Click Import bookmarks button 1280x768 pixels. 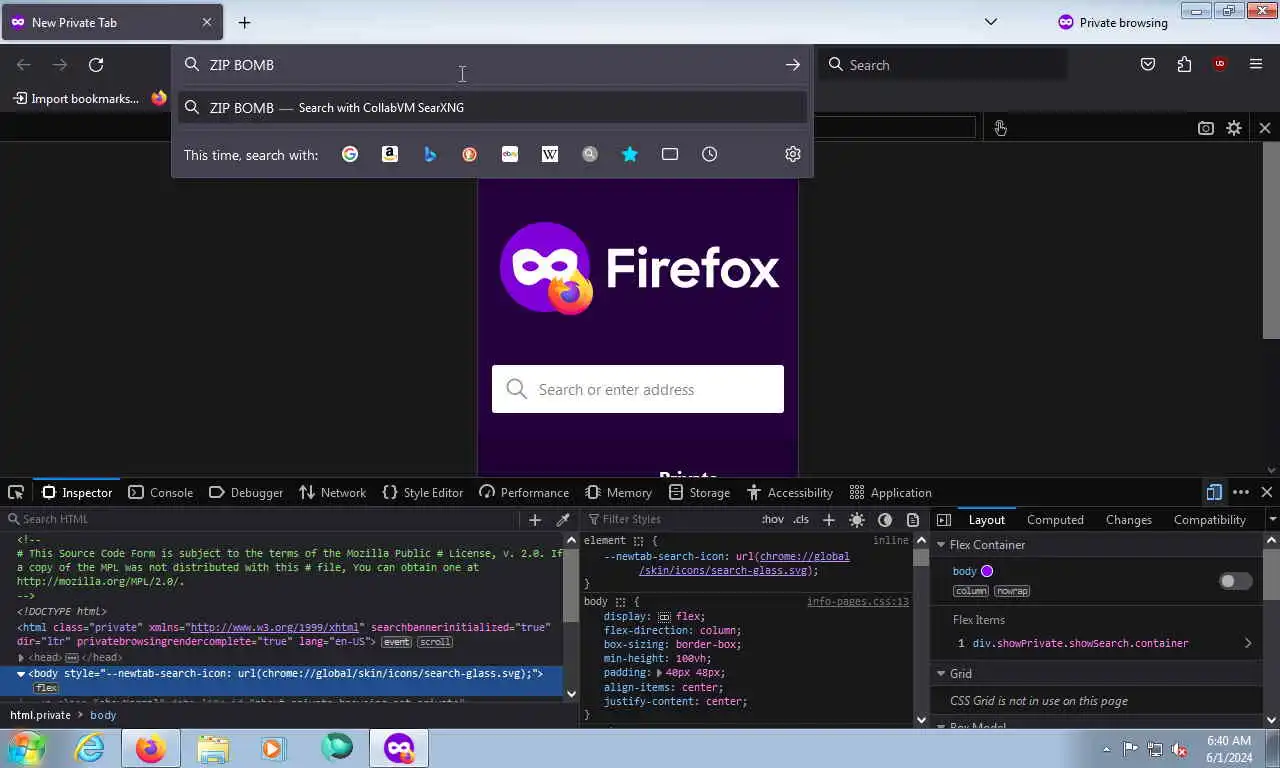[x=76, y=99]
